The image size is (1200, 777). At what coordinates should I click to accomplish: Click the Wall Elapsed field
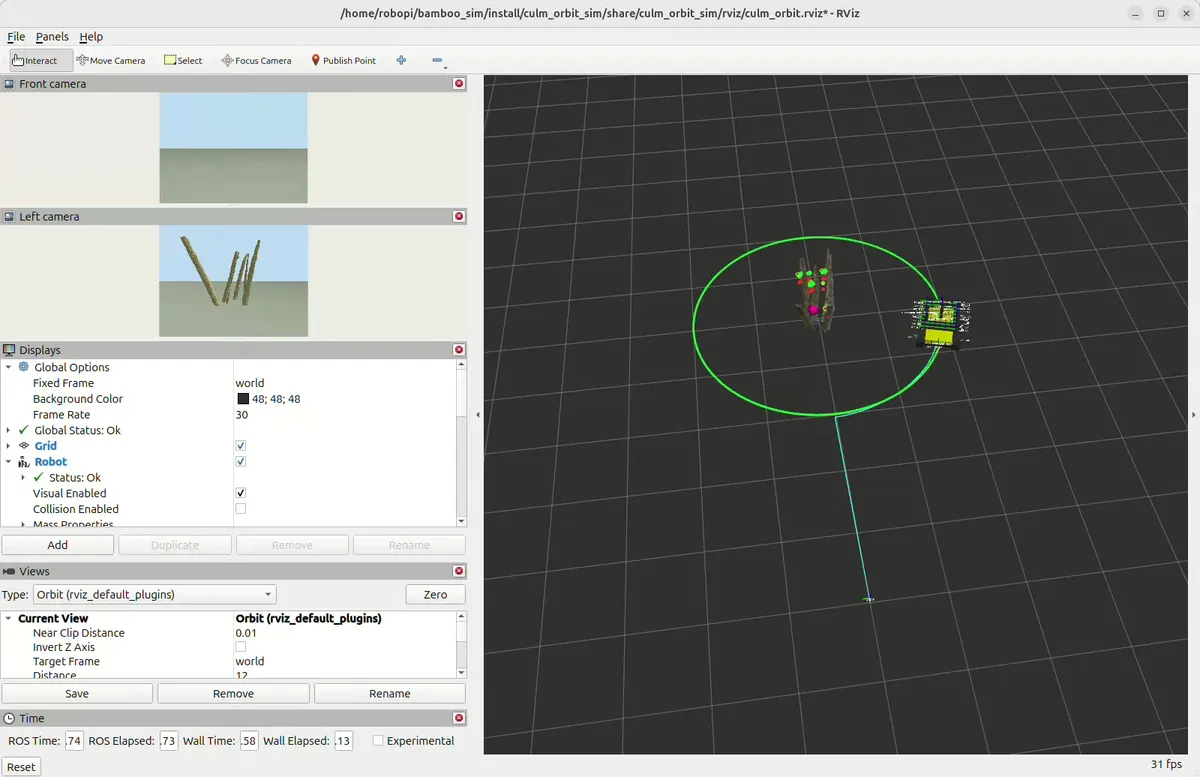click(x=343, y=741)
